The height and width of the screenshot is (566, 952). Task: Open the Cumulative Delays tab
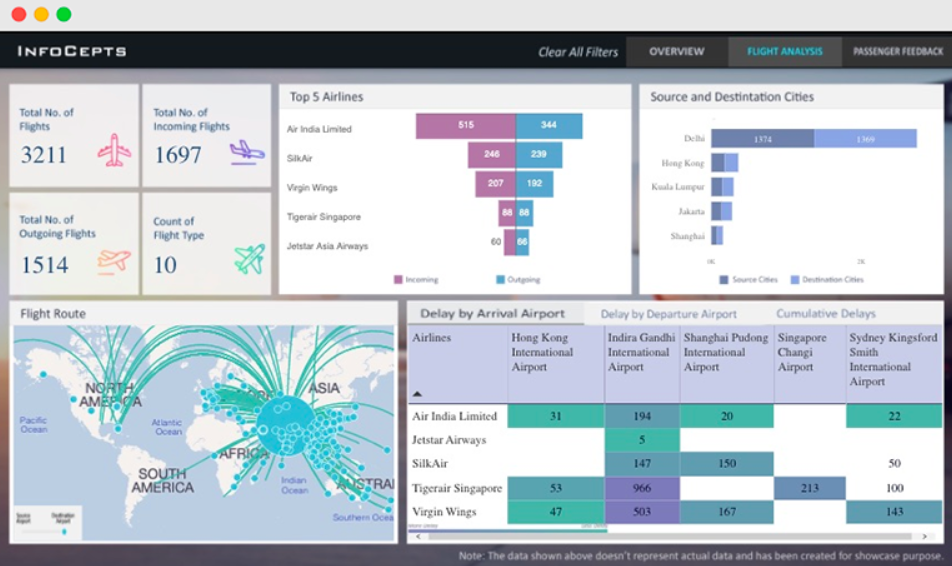826,313
